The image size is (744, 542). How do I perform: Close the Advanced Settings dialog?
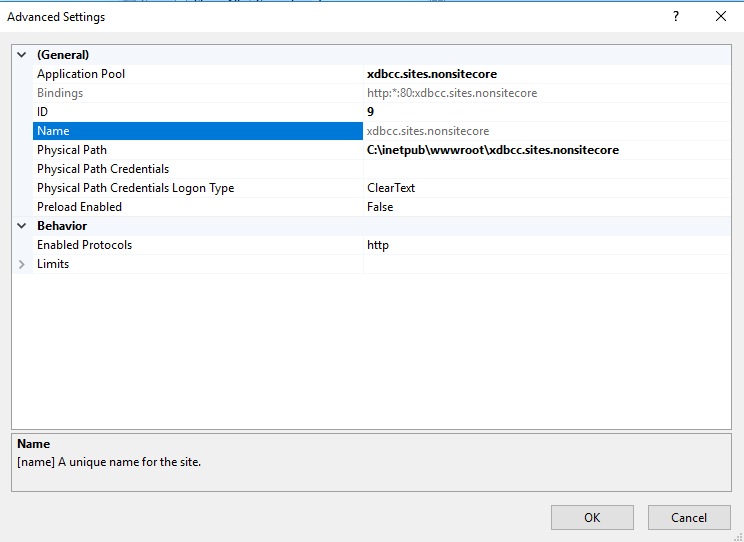(721, 17)
